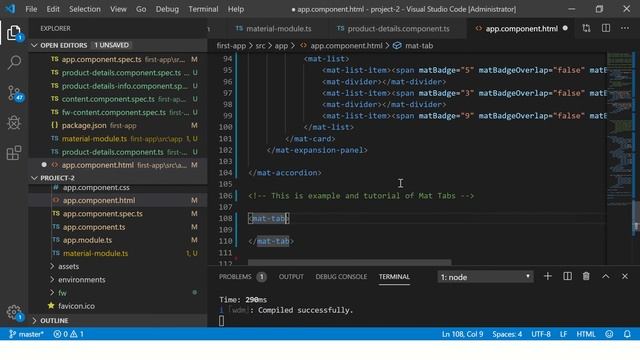
Task: Open the Search view in activity bar
Action: click(14, 62)
